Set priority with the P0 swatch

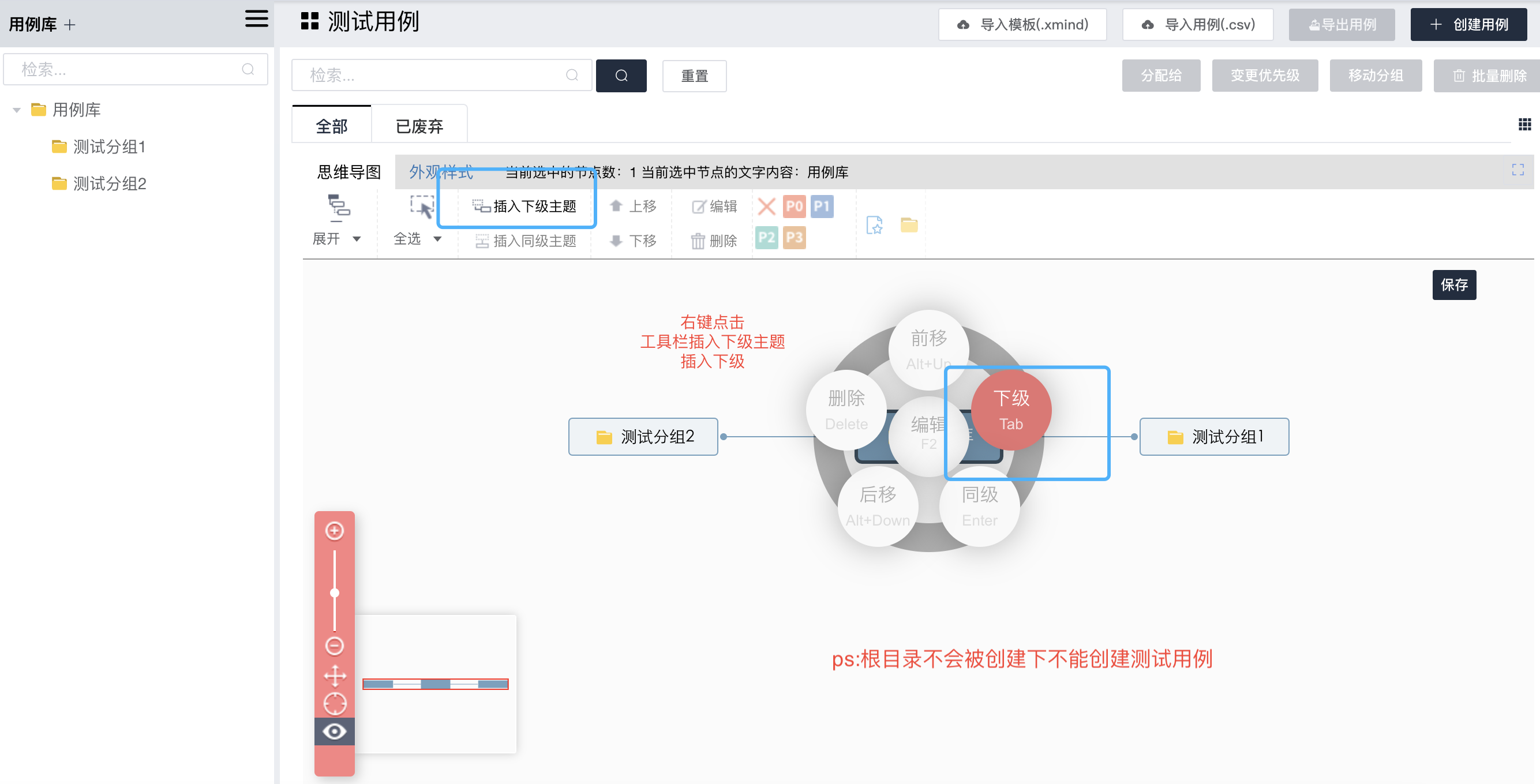tap(794, 207)
